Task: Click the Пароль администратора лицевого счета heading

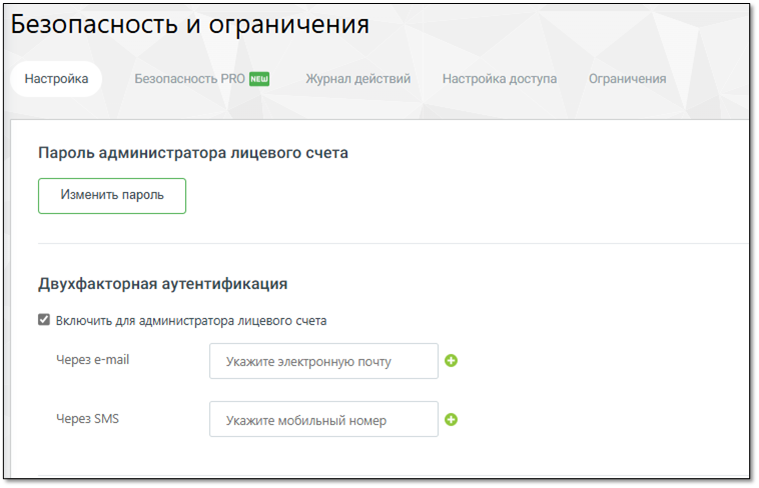Action: tap(193, 153)
